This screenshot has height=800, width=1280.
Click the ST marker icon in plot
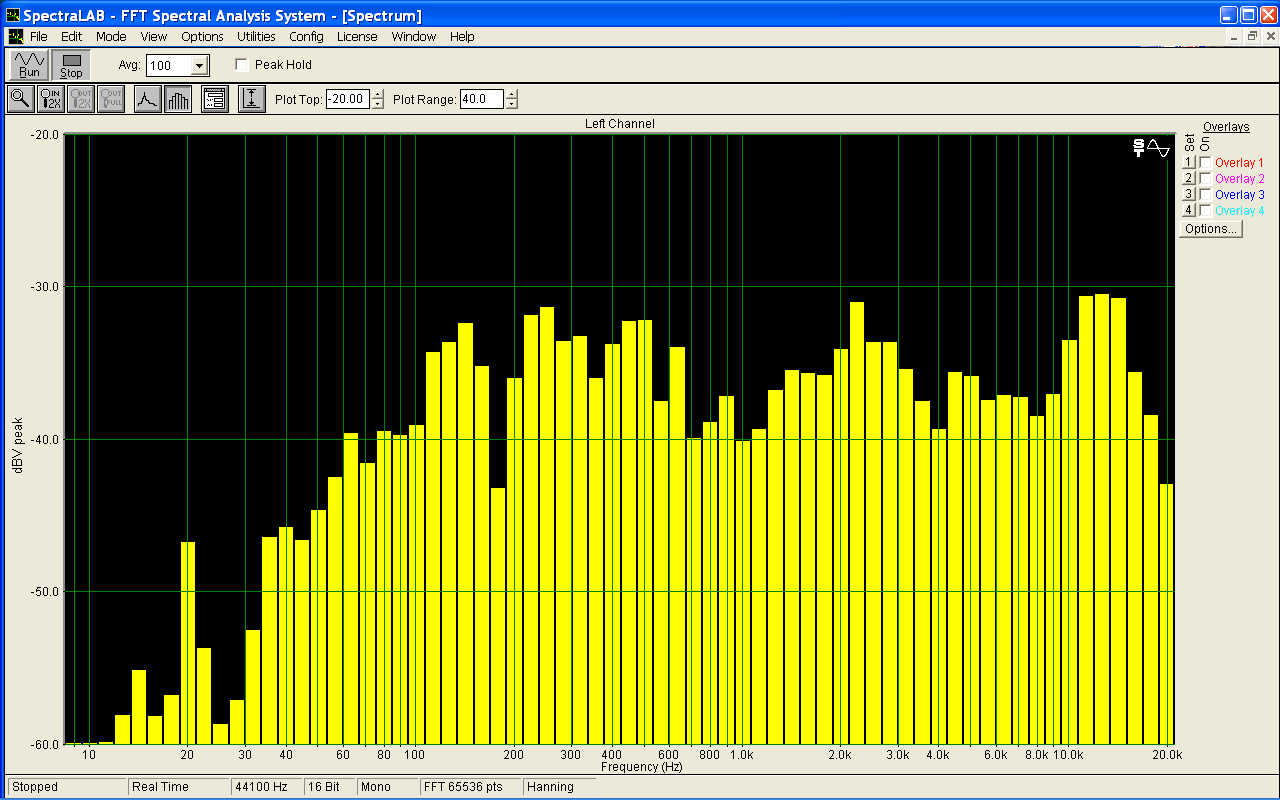coord(1138,148)
